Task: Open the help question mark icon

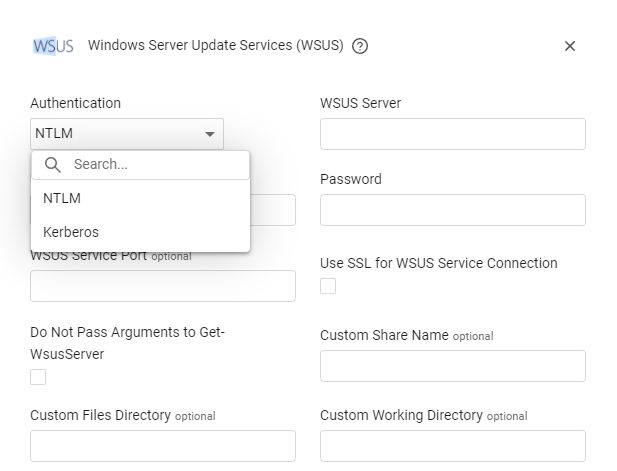Action: click(x=360, y=46)
